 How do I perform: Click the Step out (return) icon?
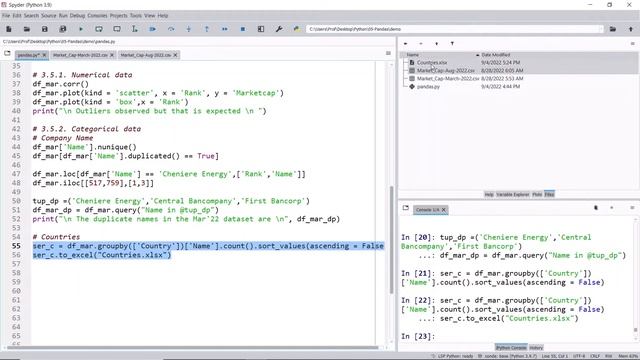(x=207, y=29)
